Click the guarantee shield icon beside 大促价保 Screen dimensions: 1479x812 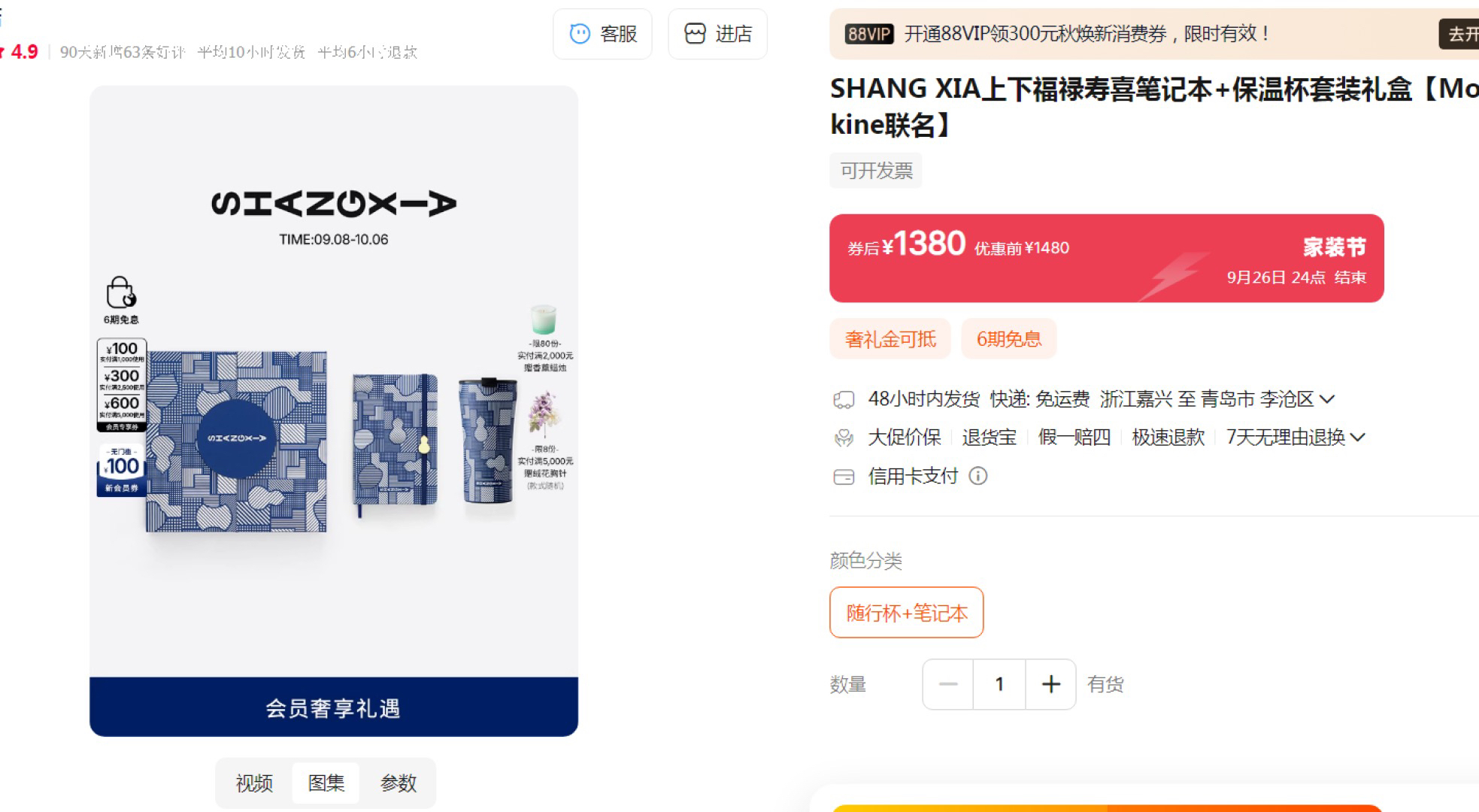tap(844, 438)
